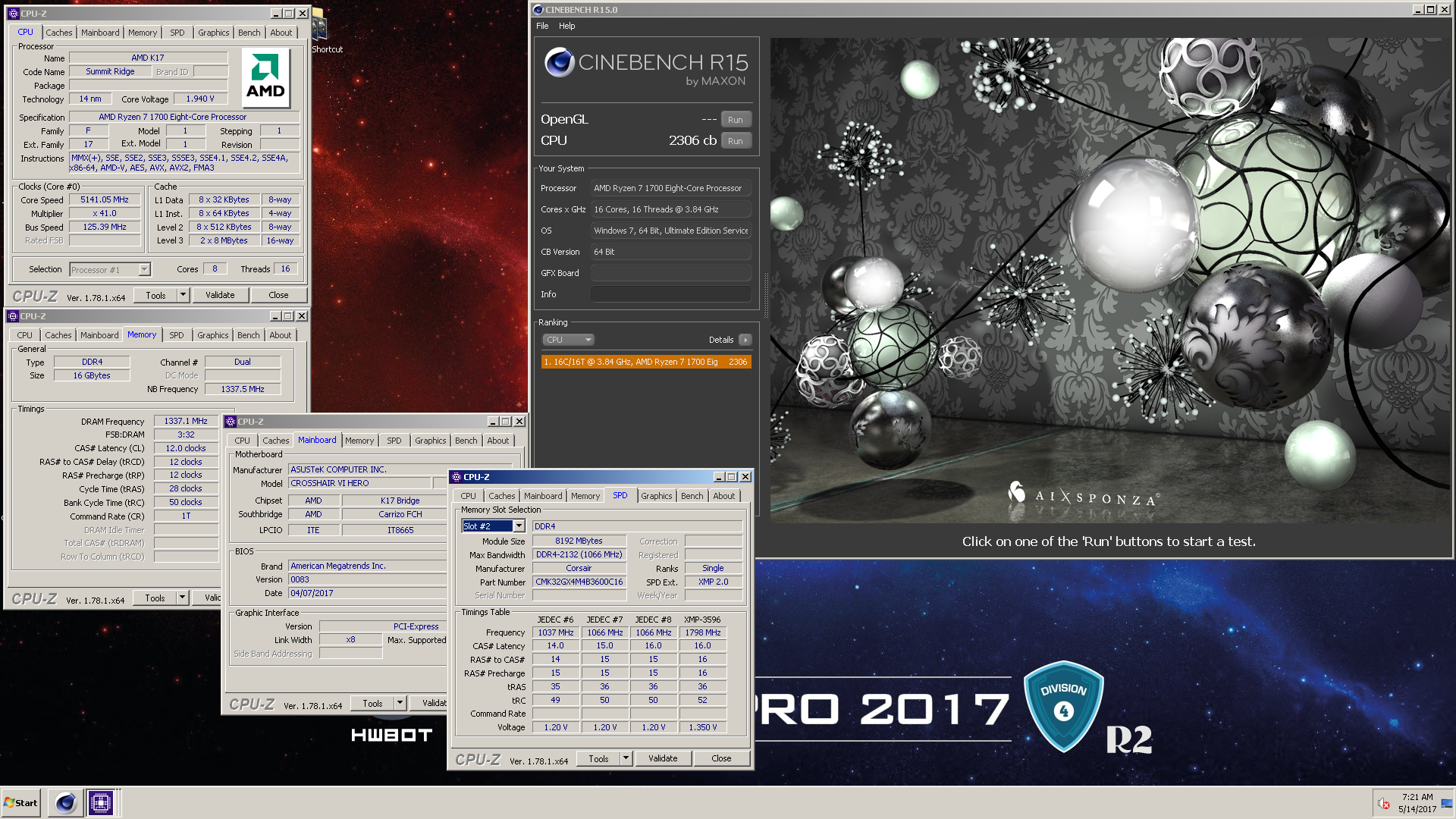The height and width of the screenshot is (819, 1456).
Task: Click the memory size value 16 GBytes
Action: point(92,375)
